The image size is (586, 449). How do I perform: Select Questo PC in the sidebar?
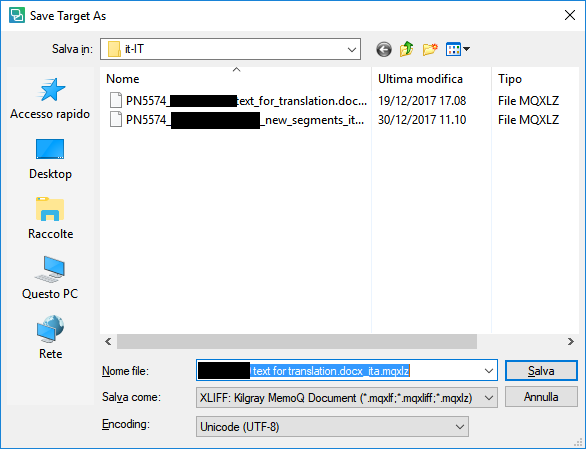pyautogui.click(x=50, y=278)
